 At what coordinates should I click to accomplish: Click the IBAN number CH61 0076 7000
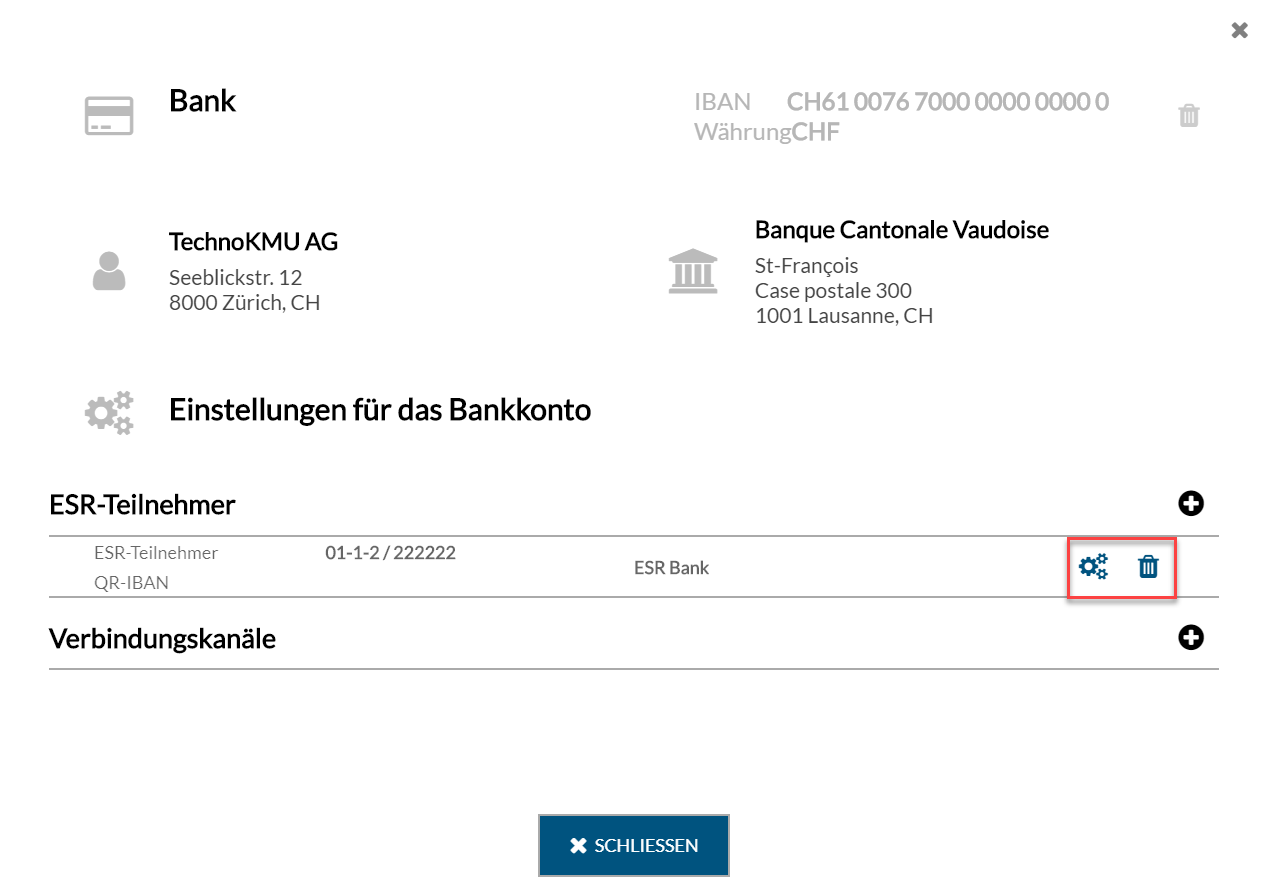[948, 101]
